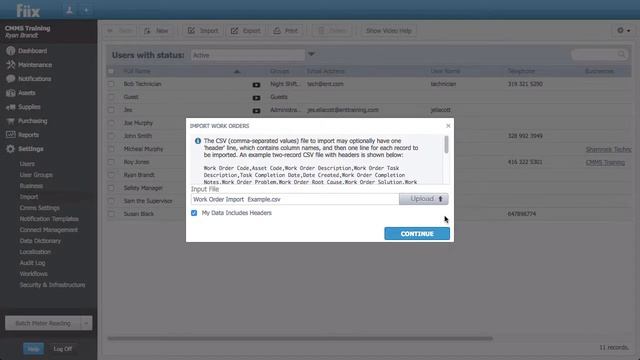Viewport: 640px width, 360px height.
Task: Select the Import settings item
Action: coord(29,197)
